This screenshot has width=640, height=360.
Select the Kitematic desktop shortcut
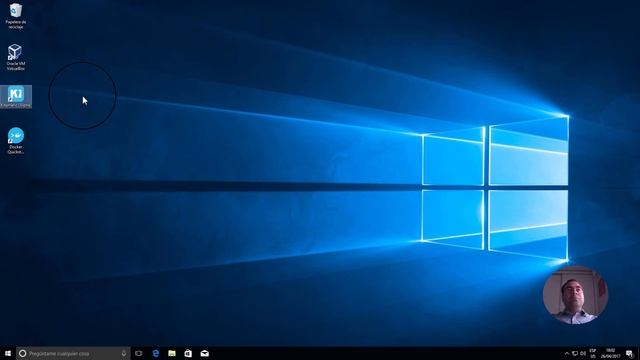(x=16, y=97)
